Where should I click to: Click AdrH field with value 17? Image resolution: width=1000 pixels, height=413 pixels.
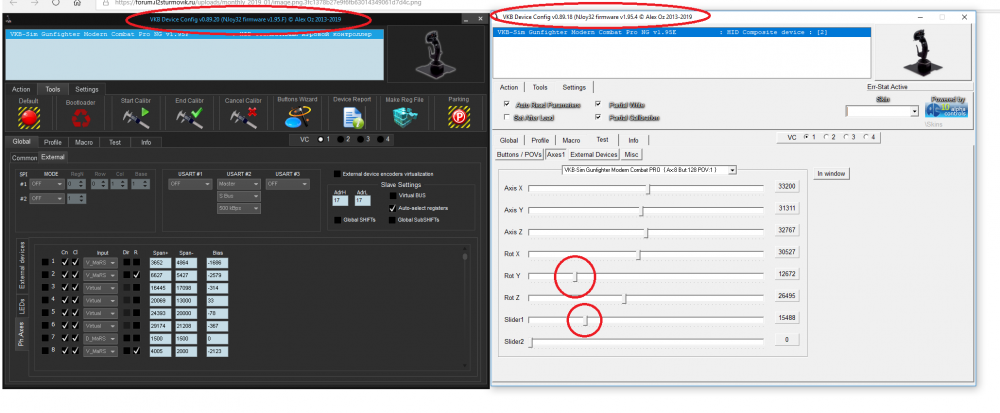341,201
